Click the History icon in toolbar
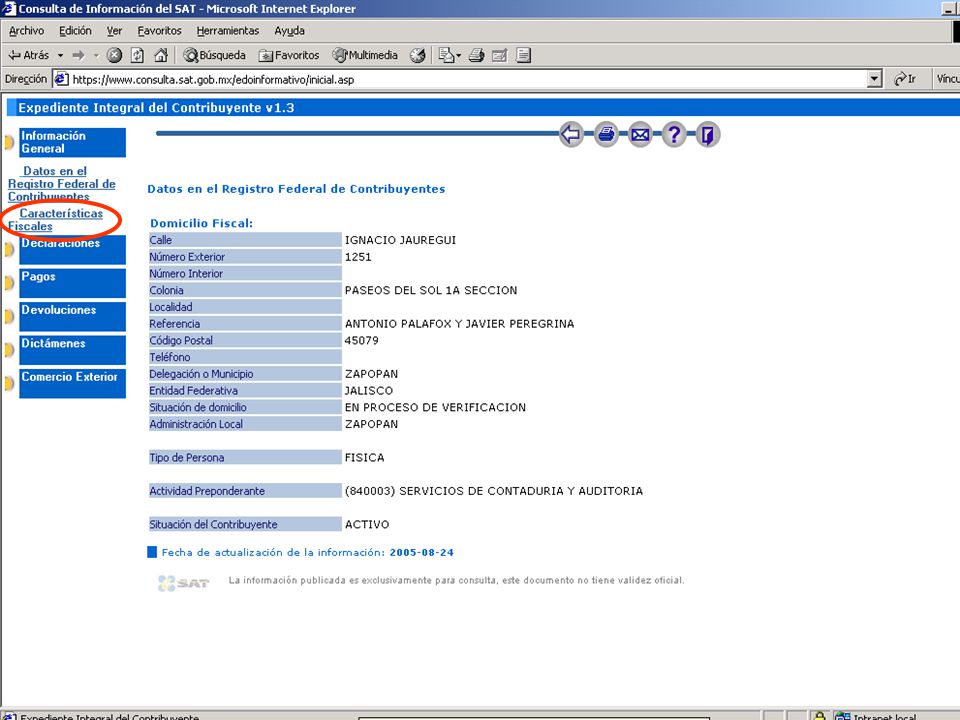Viewport: 960px width, 720px height. pos(418,55)
